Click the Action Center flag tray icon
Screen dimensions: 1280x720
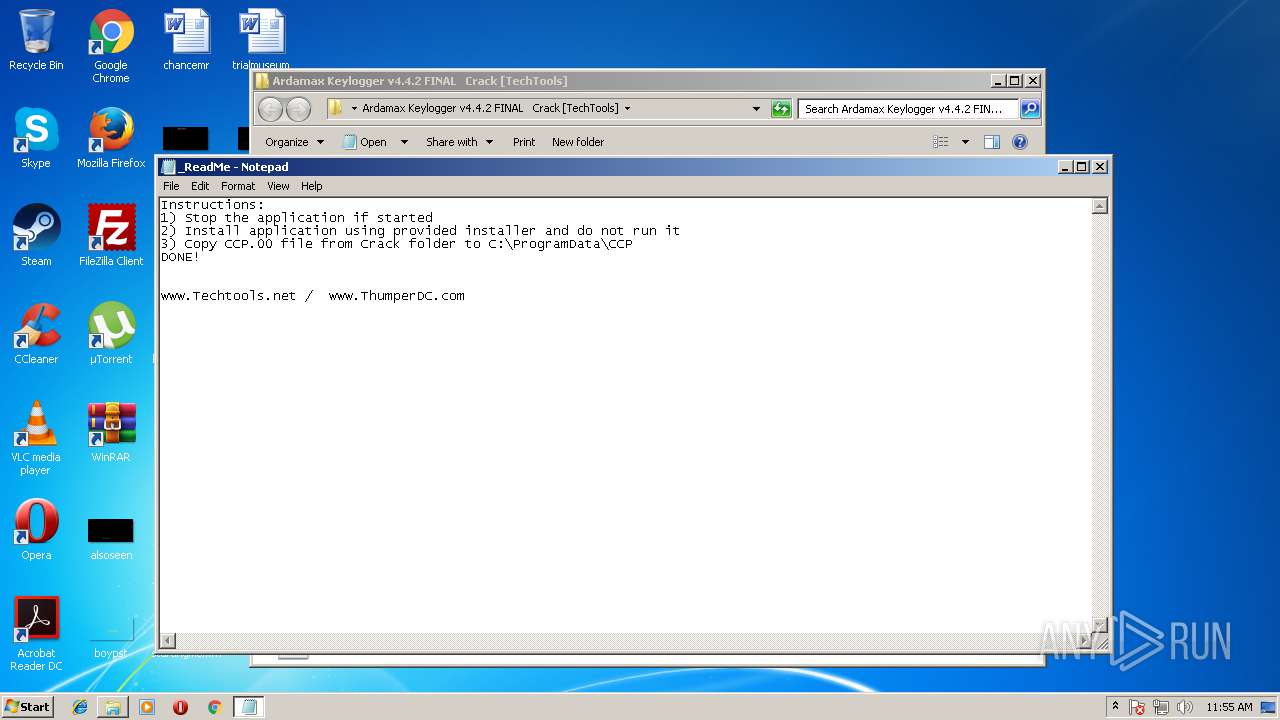(x=1138, y=707)
